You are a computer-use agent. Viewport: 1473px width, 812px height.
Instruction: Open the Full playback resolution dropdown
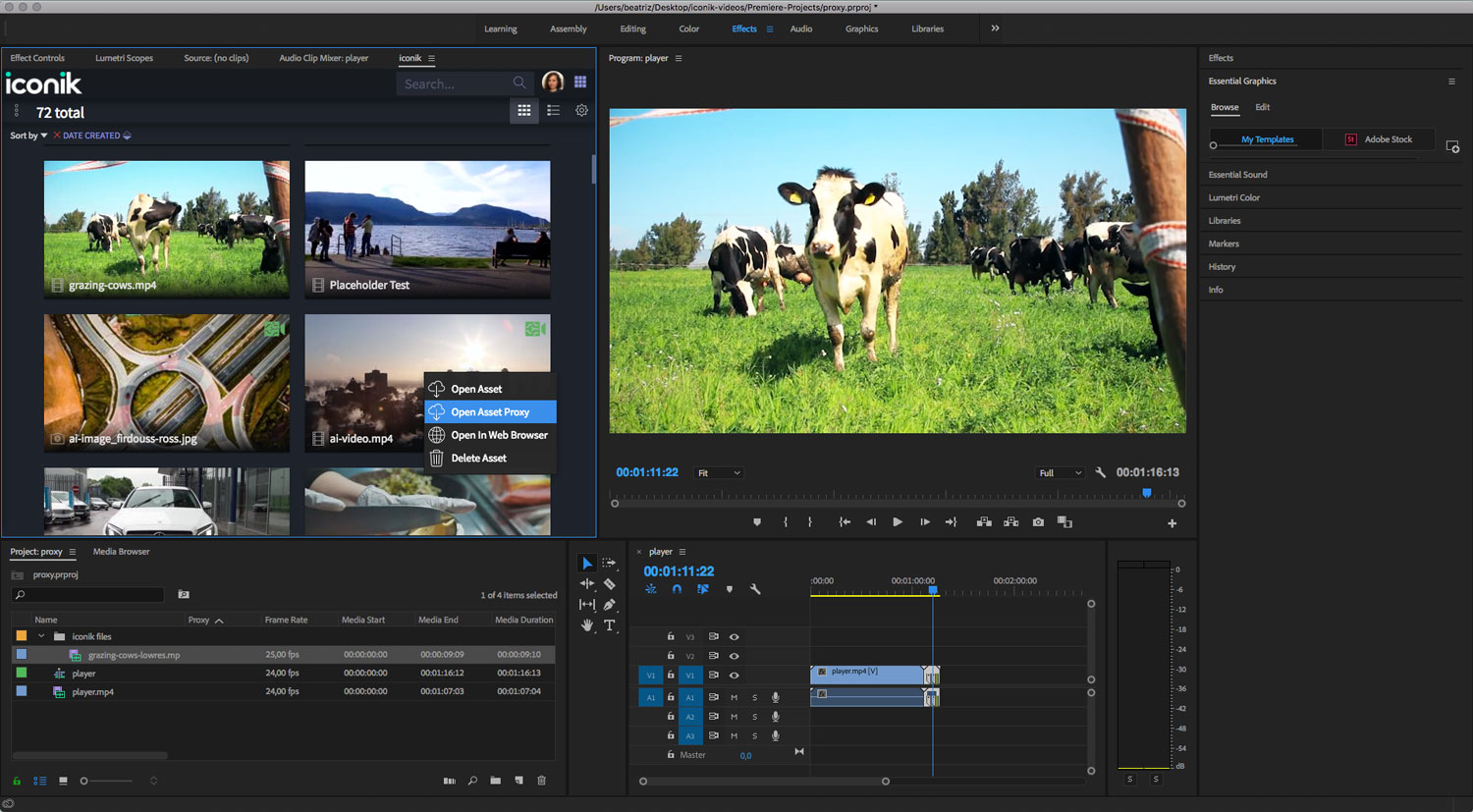(x=1060, y=473)
